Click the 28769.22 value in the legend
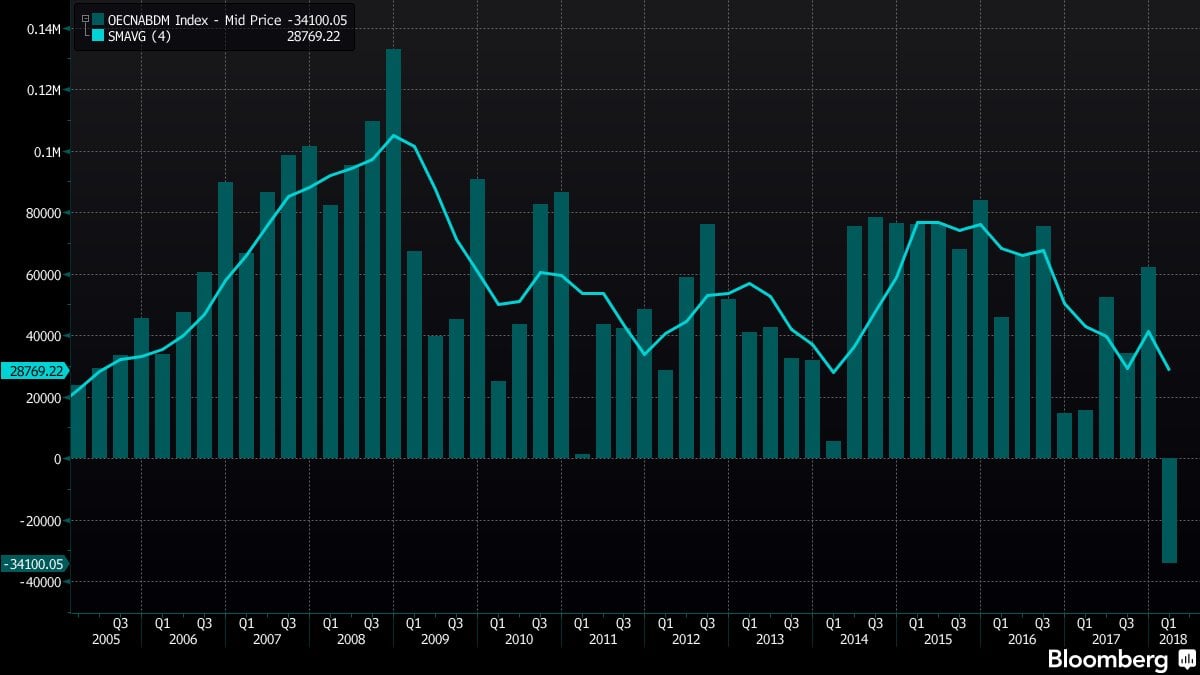 tap(314, 35)
